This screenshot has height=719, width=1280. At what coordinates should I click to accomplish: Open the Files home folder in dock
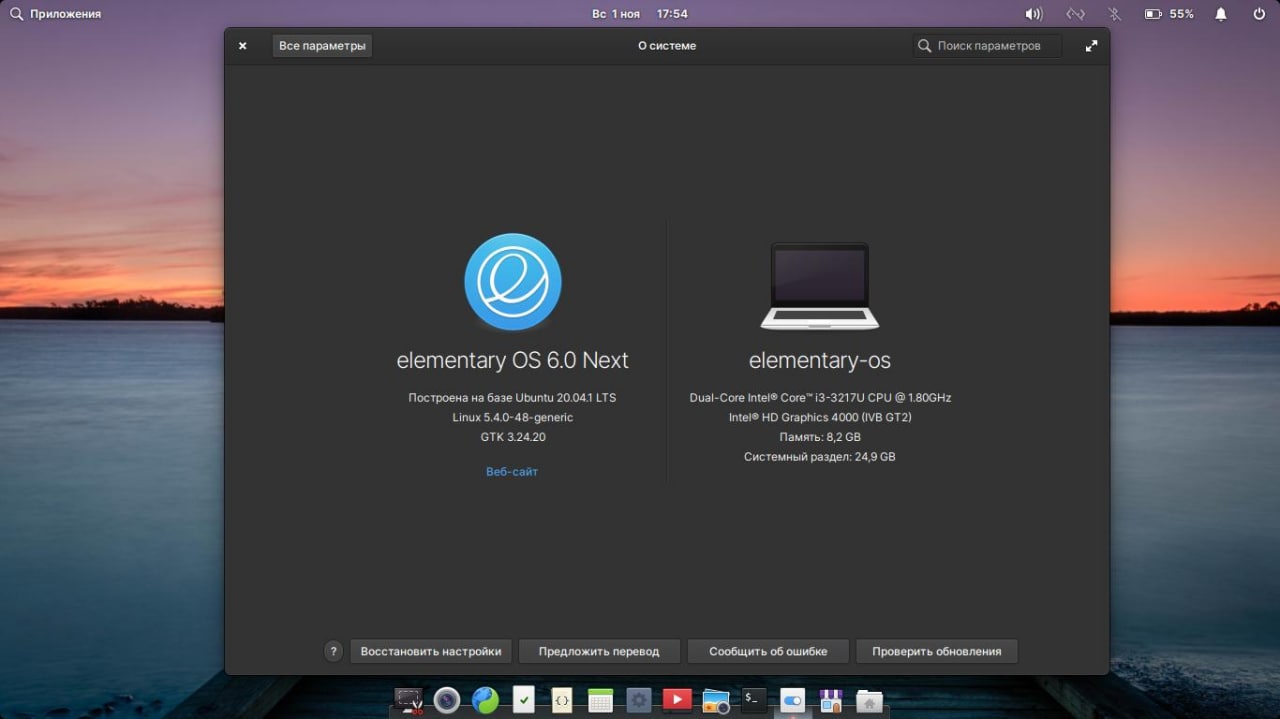click(x=869, y=700)
